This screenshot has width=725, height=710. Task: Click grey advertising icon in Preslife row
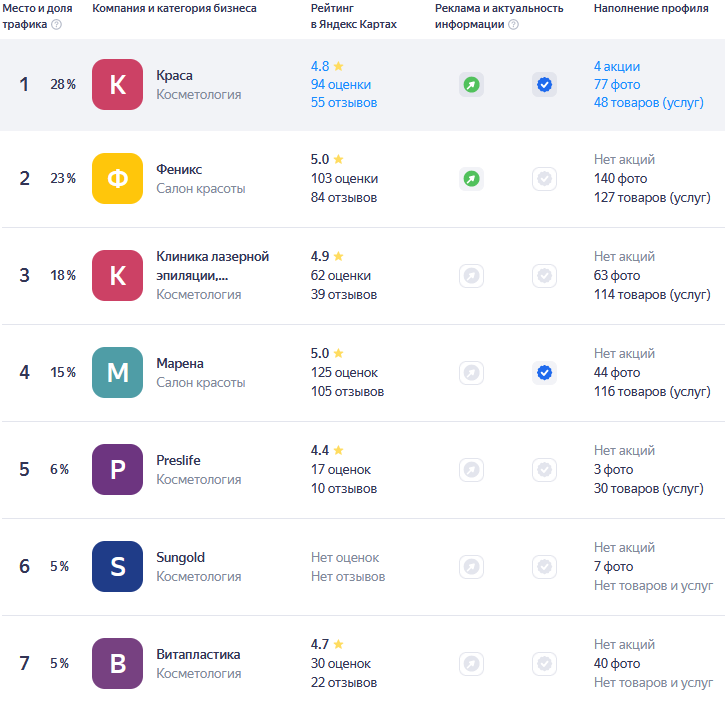(x=471, y=470)
